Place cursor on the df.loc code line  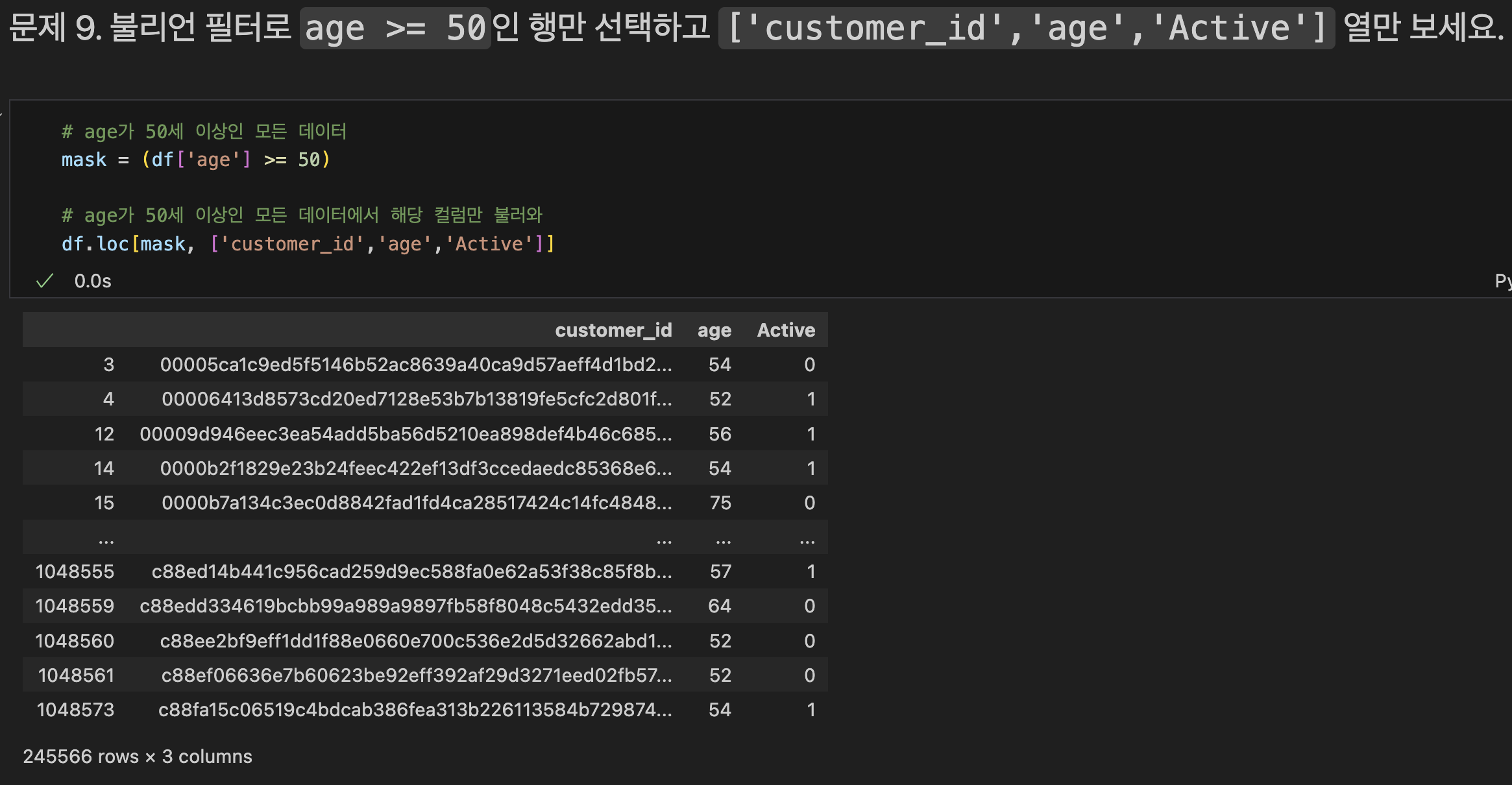click(308, 244)
